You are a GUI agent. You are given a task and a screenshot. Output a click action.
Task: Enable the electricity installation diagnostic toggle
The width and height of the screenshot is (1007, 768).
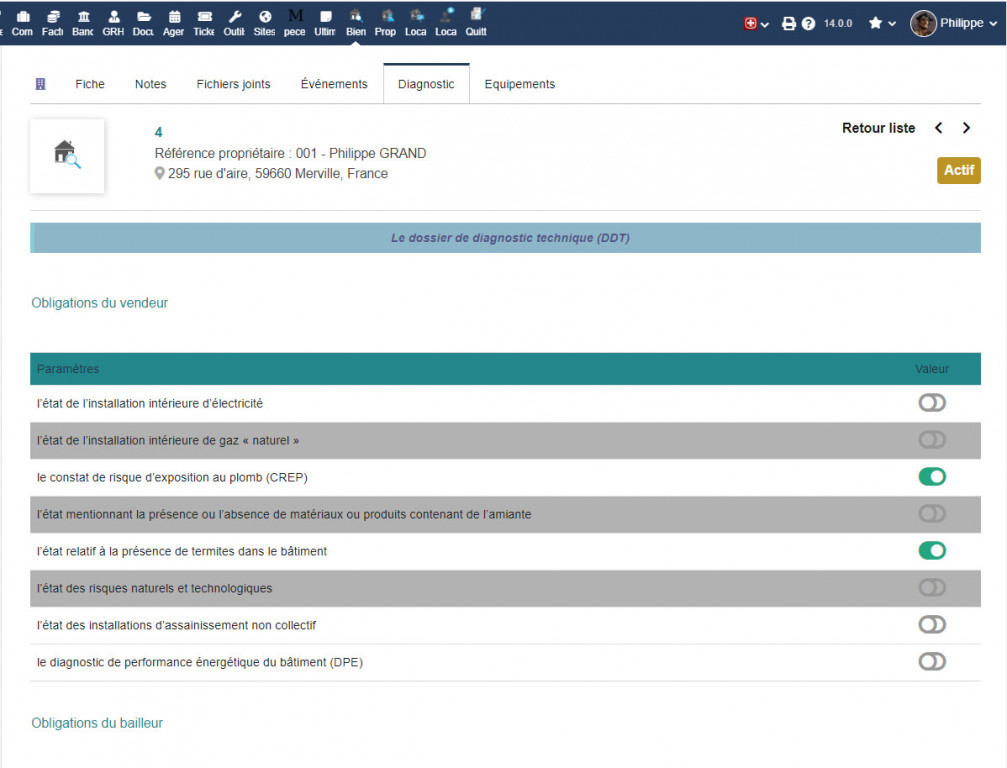(x=932, y=403)
